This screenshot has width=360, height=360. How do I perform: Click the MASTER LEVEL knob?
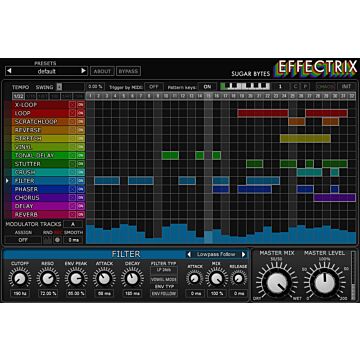point(325,283)
